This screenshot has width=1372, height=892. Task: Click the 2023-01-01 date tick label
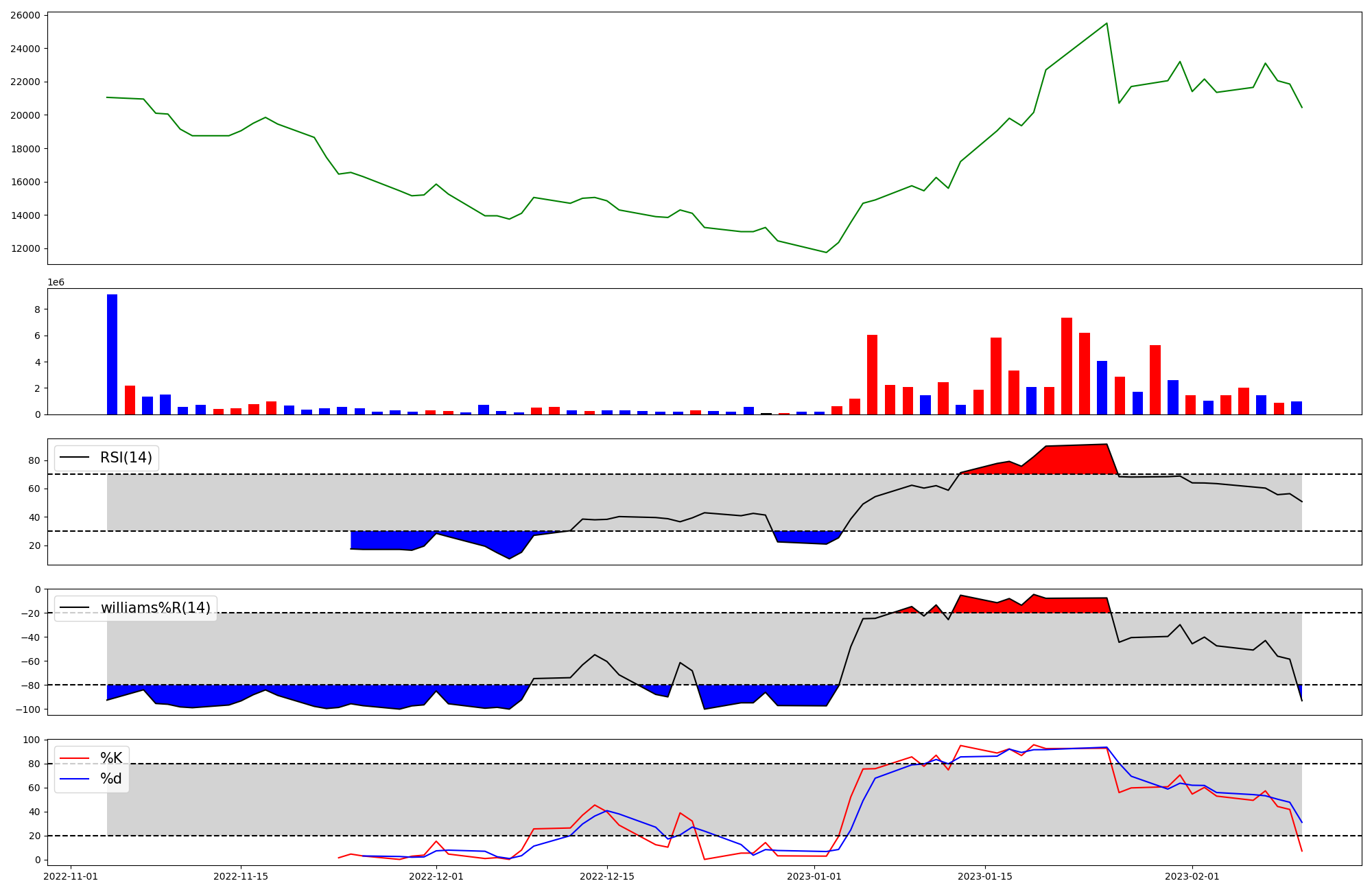[x=814, y=876]
